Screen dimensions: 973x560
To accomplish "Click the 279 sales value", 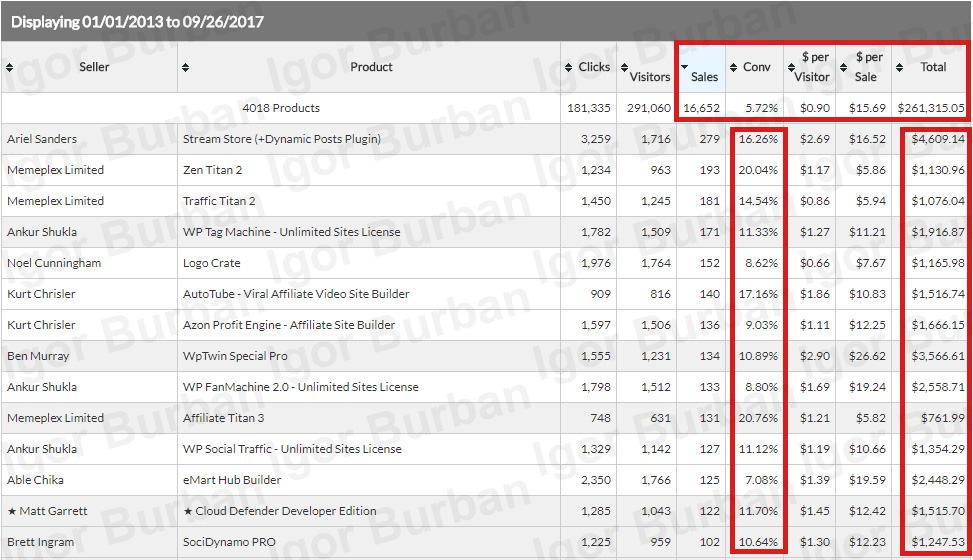I will pos(710,139).
